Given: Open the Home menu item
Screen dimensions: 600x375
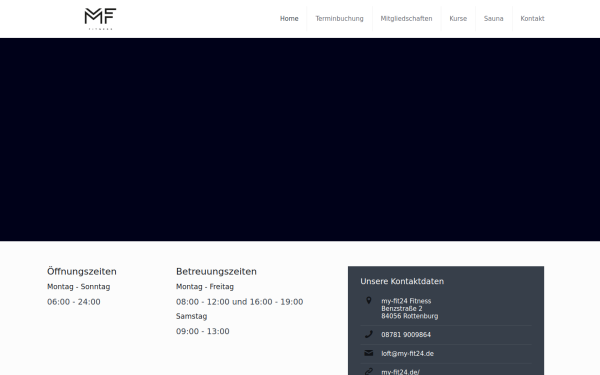Looking at the screenshot, I should 289,19.
